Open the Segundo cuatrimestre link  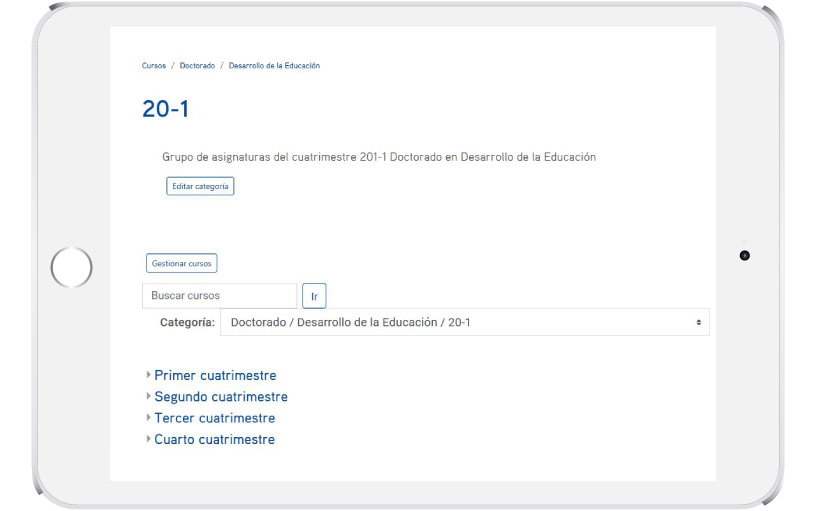click(221, 397)
